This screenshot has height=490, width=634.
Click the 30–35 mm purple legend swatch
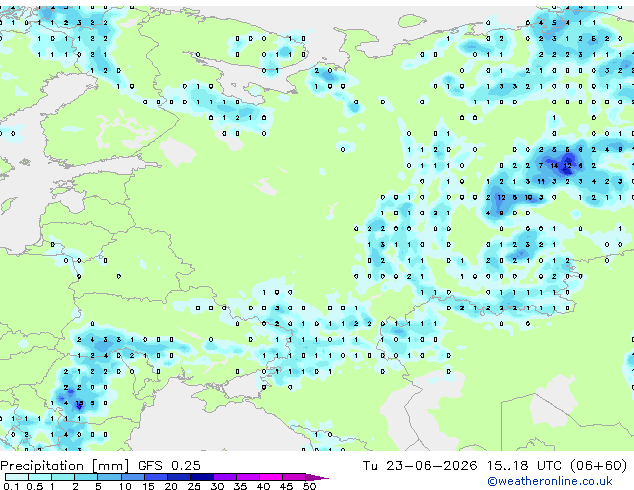pos(225,477)
